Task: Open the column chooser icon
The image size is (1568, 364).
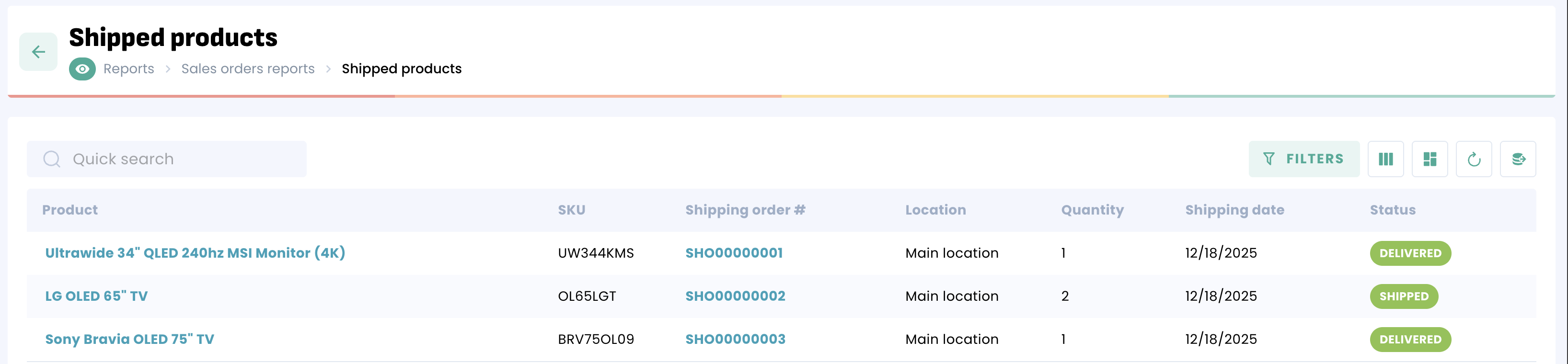Action: pos(1385,159)
